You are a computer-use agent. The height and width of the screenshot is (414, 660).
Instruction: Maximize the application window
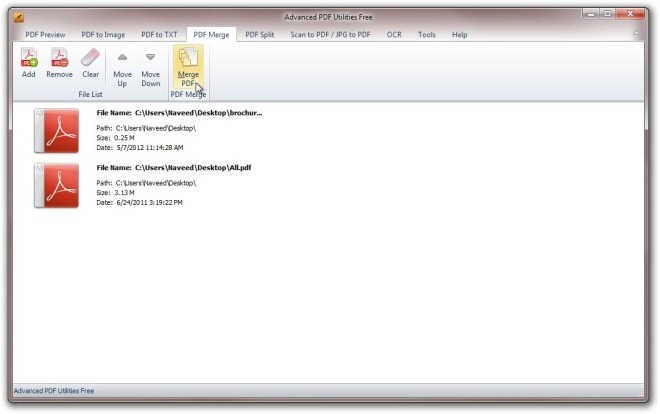click(x=607, y=14)
